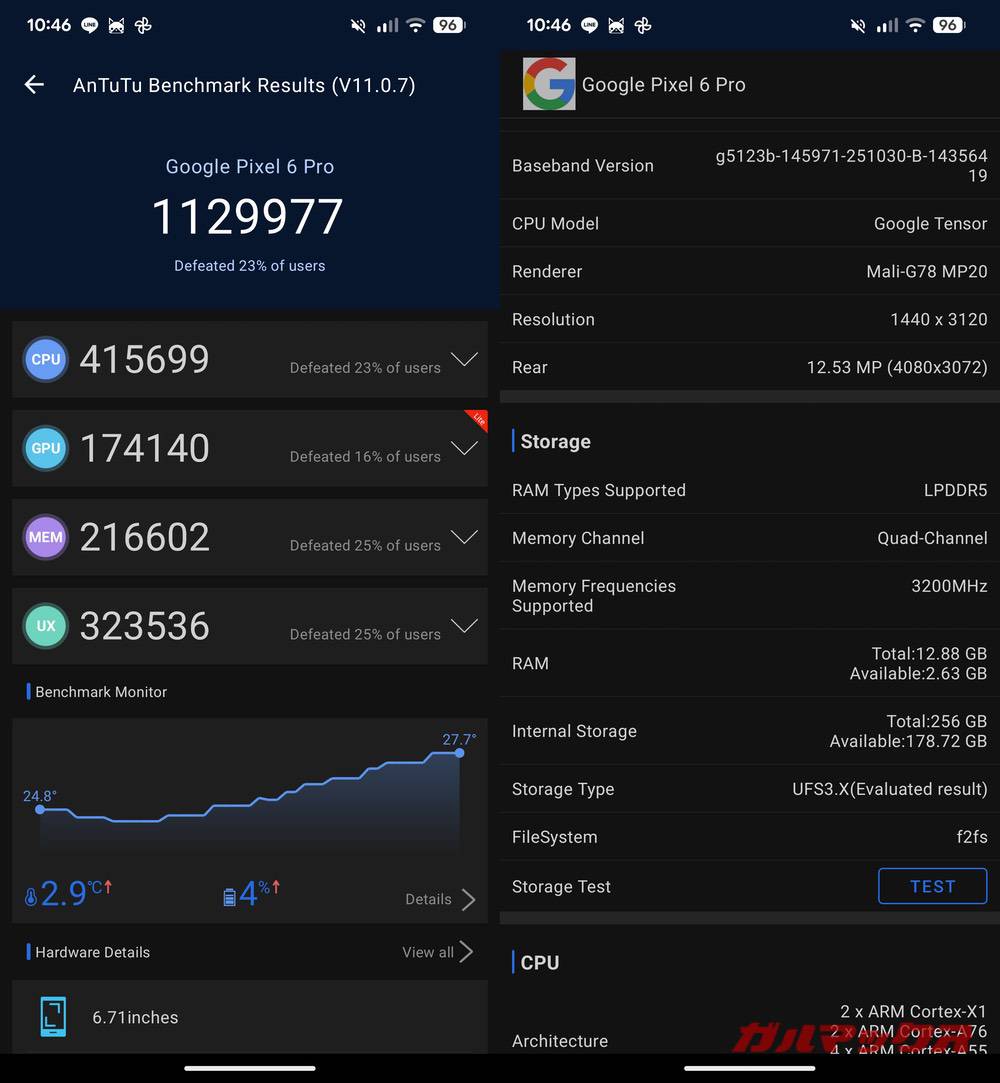Expand the GPU score breakdown
This screenshot has width=1000, height=1083.
point(464,449)
